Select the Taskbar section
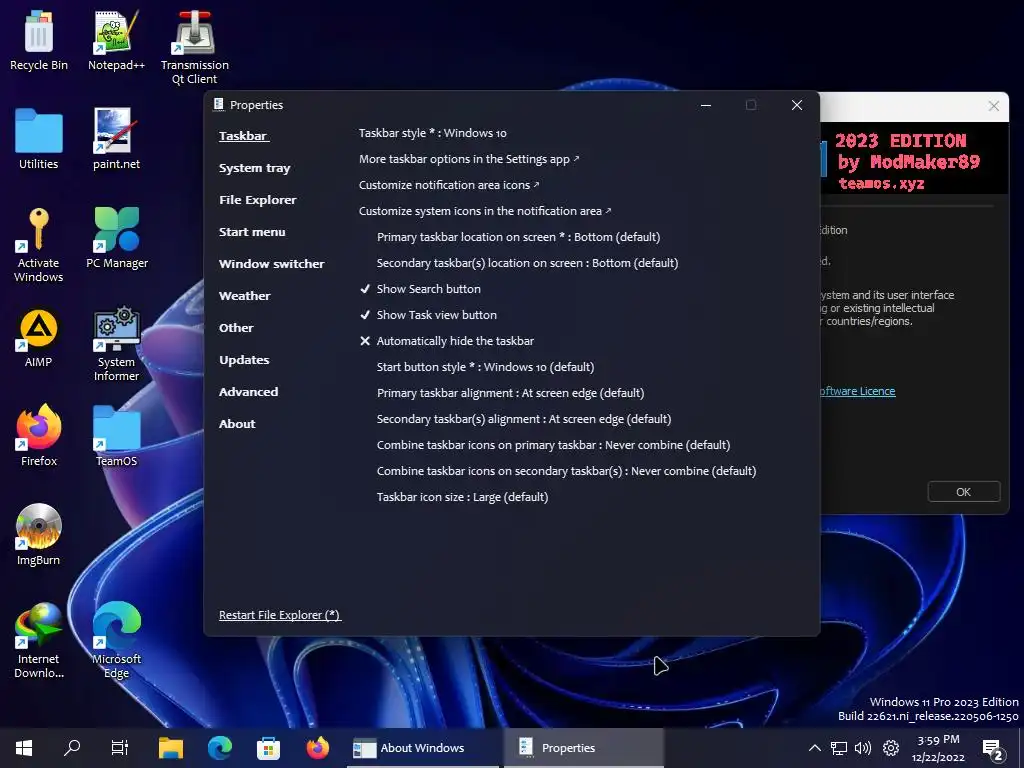This screenshot has width=1024, height=768. click(244, 136)
